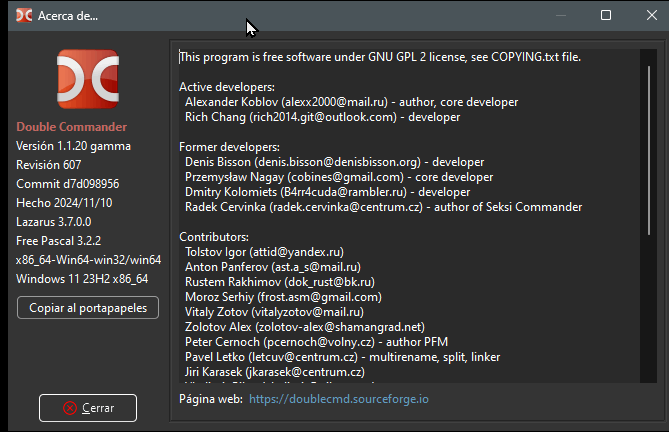Maximize the Acerca de window
The width and height of the screenshot is (669, 432).
click(606, 16)
